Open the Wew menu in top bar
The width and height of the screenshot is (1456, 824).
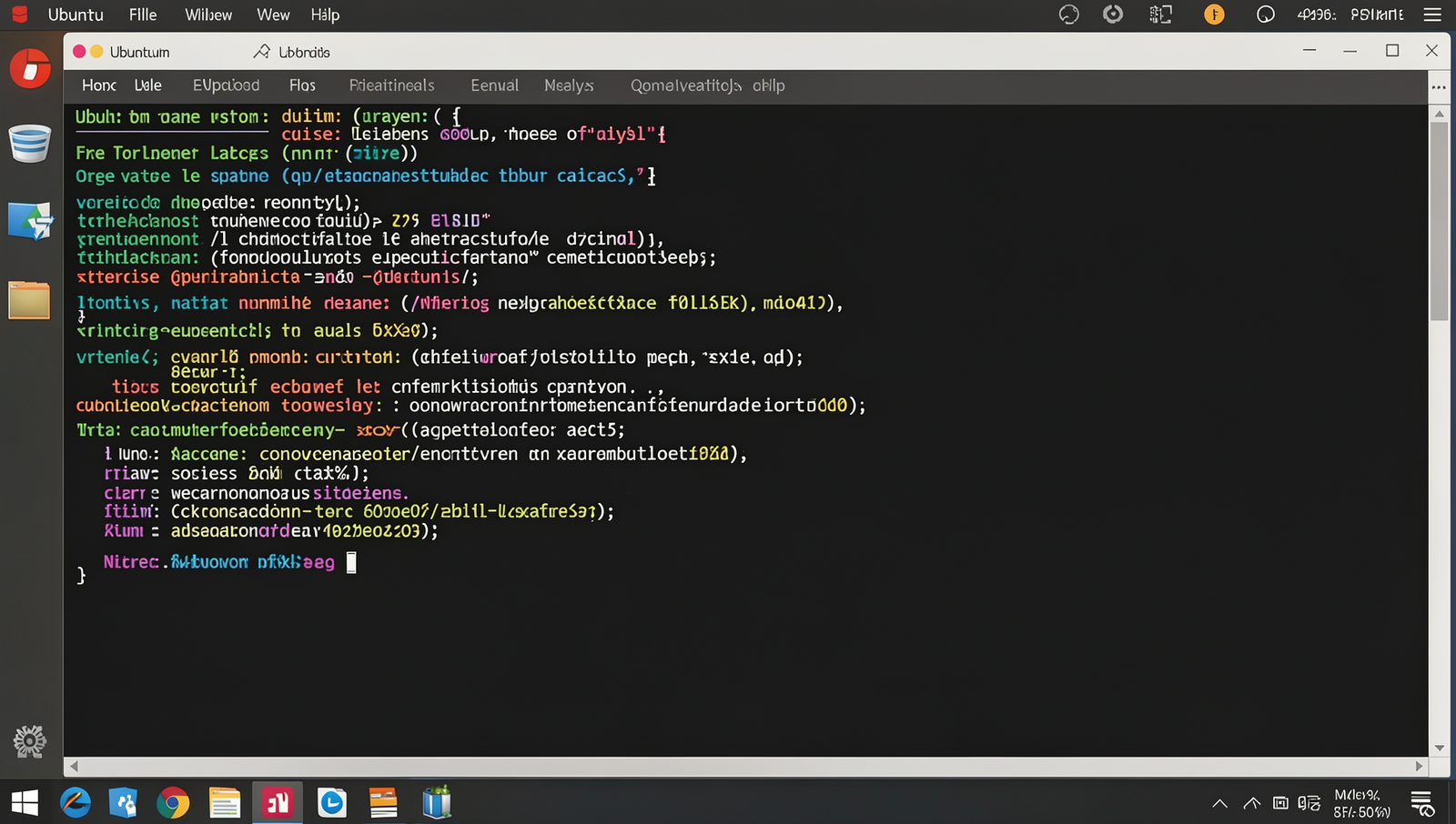273,15
